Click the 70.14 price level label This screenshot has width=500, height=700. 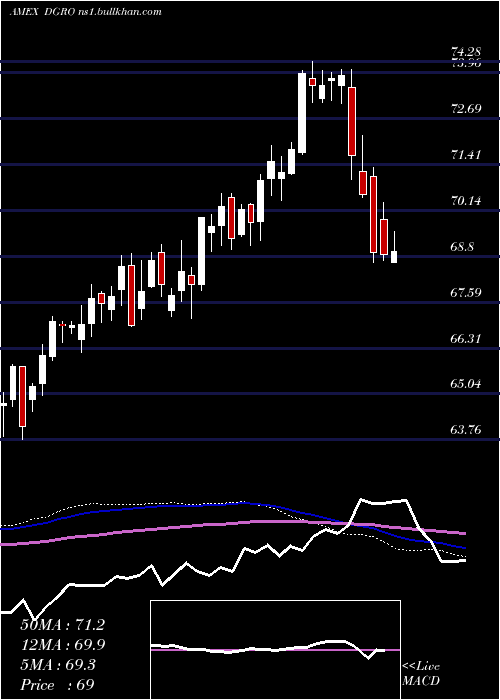[x=466, y=201]
